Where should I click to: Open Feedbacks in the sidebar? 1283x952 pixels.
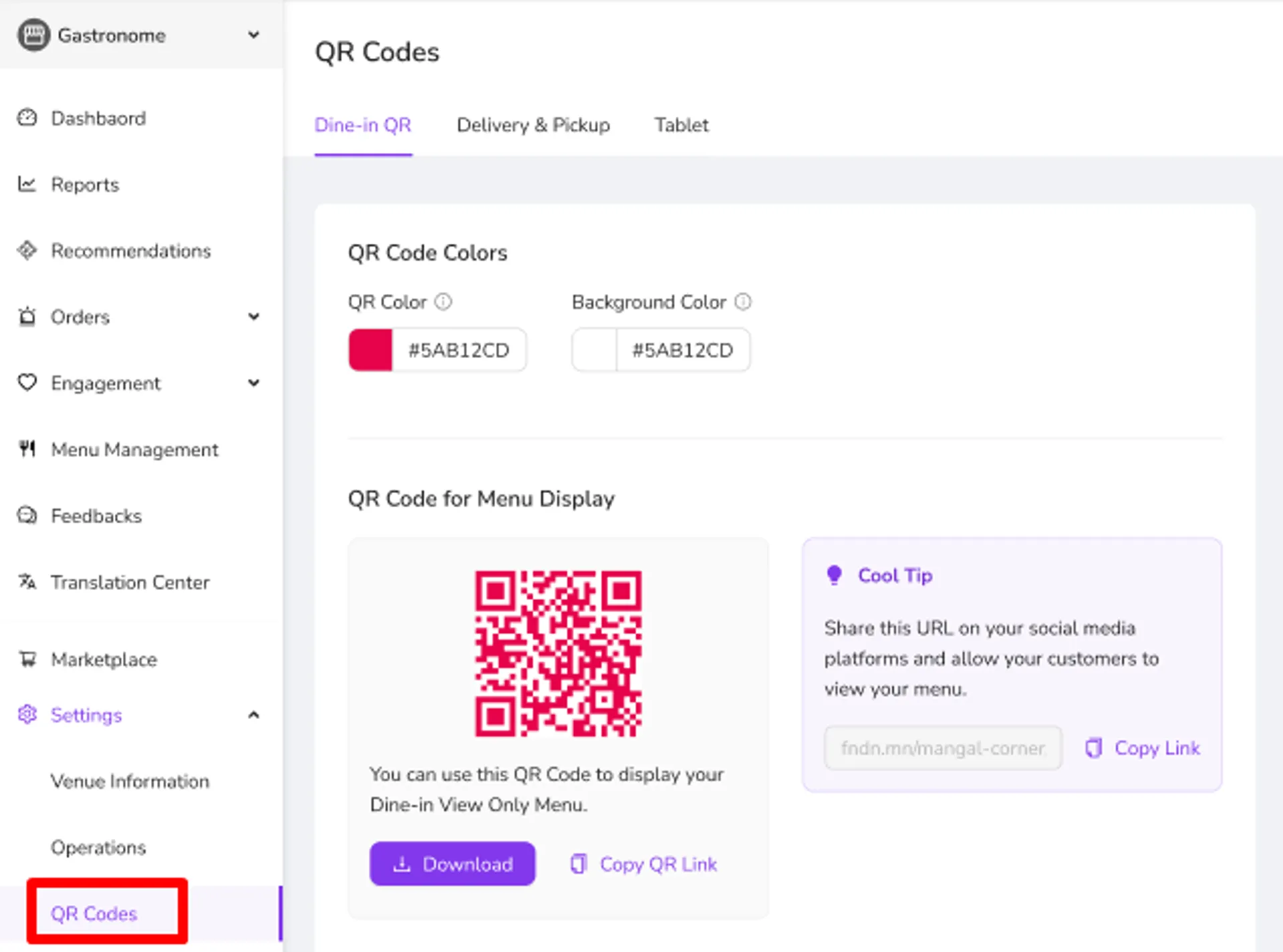pyautogui.click(x=96, y=516)
